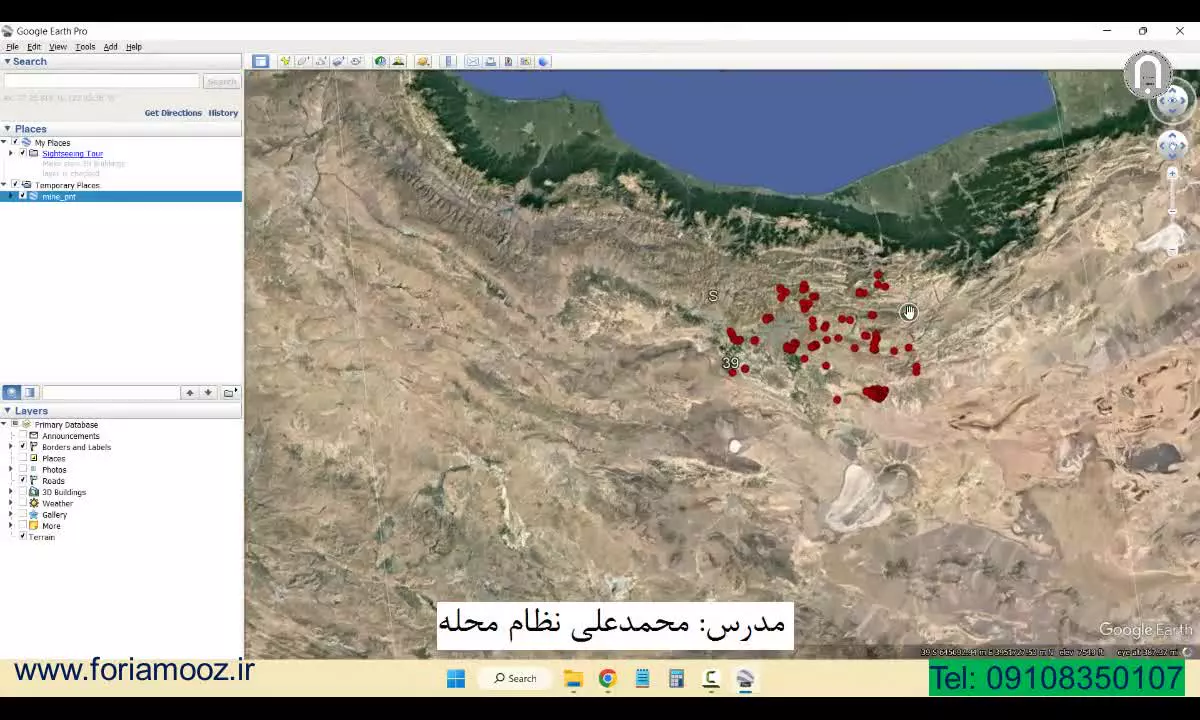
Task: Select the Add Placemark tool
Action: pyautogui.click(x=286, y=61)
